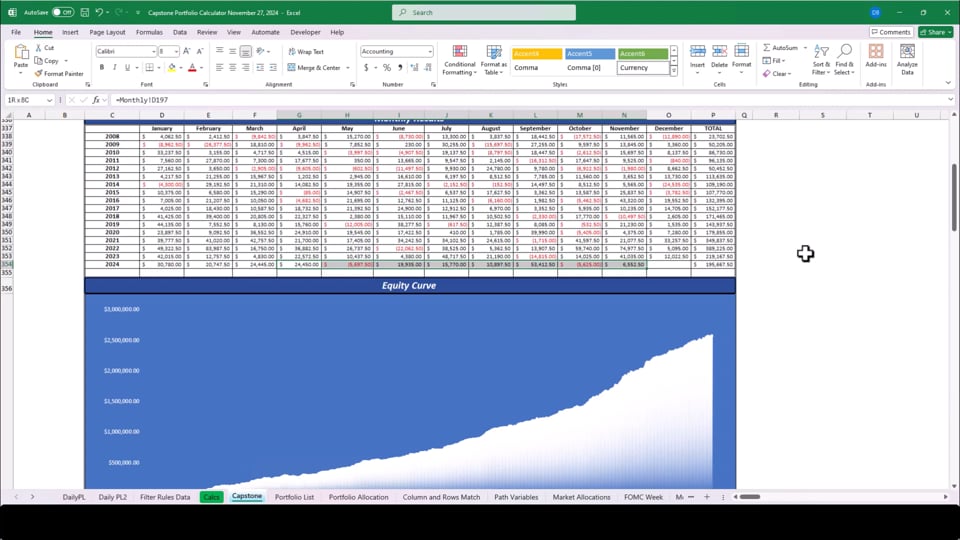Open the Clear dropdown
960x540 pixels.
pyautogui.click(x=777, y=73)
